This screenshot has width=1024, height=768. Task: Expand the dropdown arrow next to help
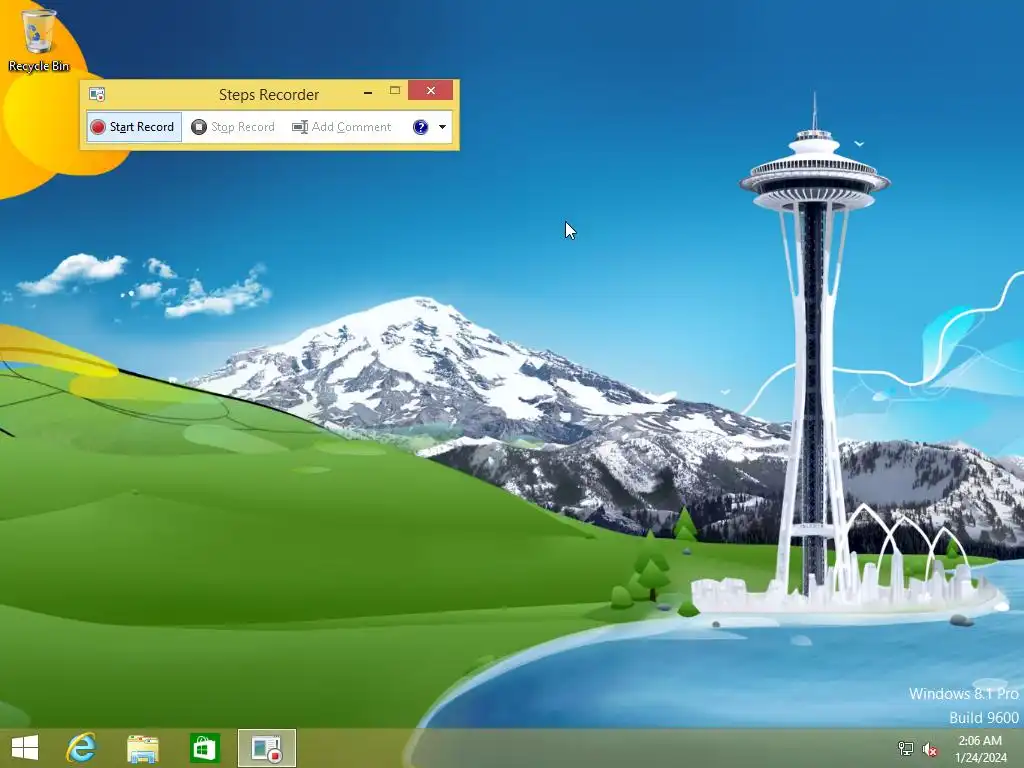click(443, 127)
